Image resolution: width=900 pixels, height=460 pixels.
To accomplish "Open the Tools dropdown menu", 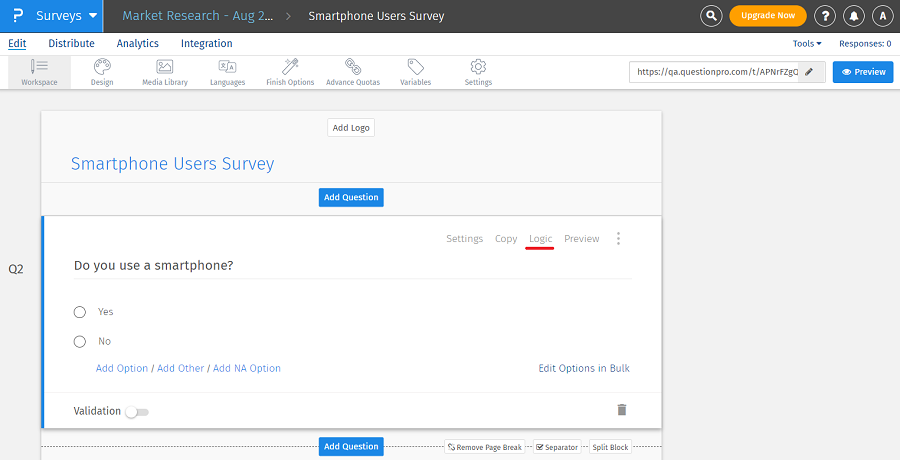I will pyautogui.click(x=806, y=44).
